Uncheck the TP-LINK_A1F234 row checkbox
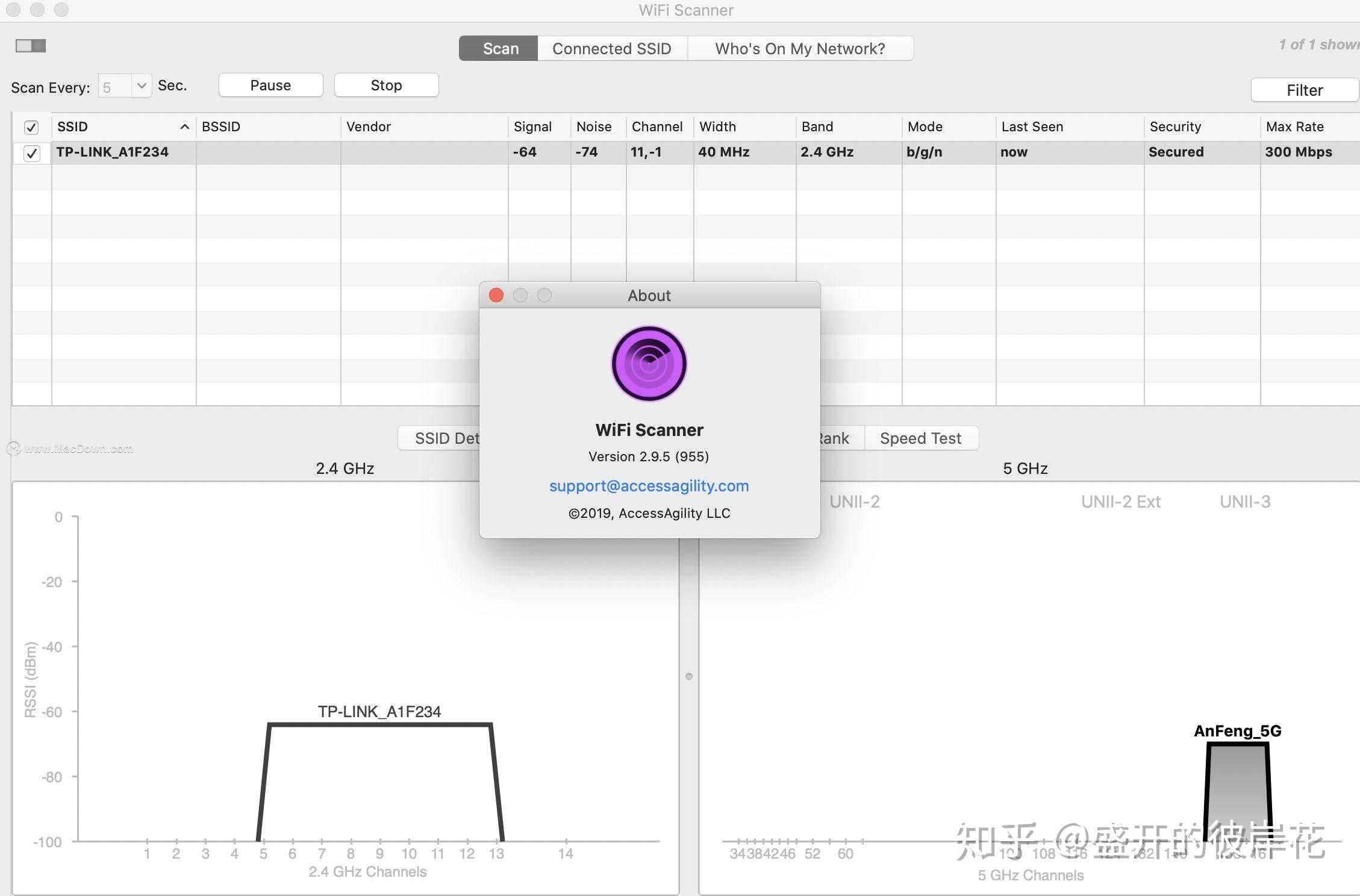Image resolution: width=1360 pixels, height=896 pixels. pyautogui.click(x=31, y=153)
